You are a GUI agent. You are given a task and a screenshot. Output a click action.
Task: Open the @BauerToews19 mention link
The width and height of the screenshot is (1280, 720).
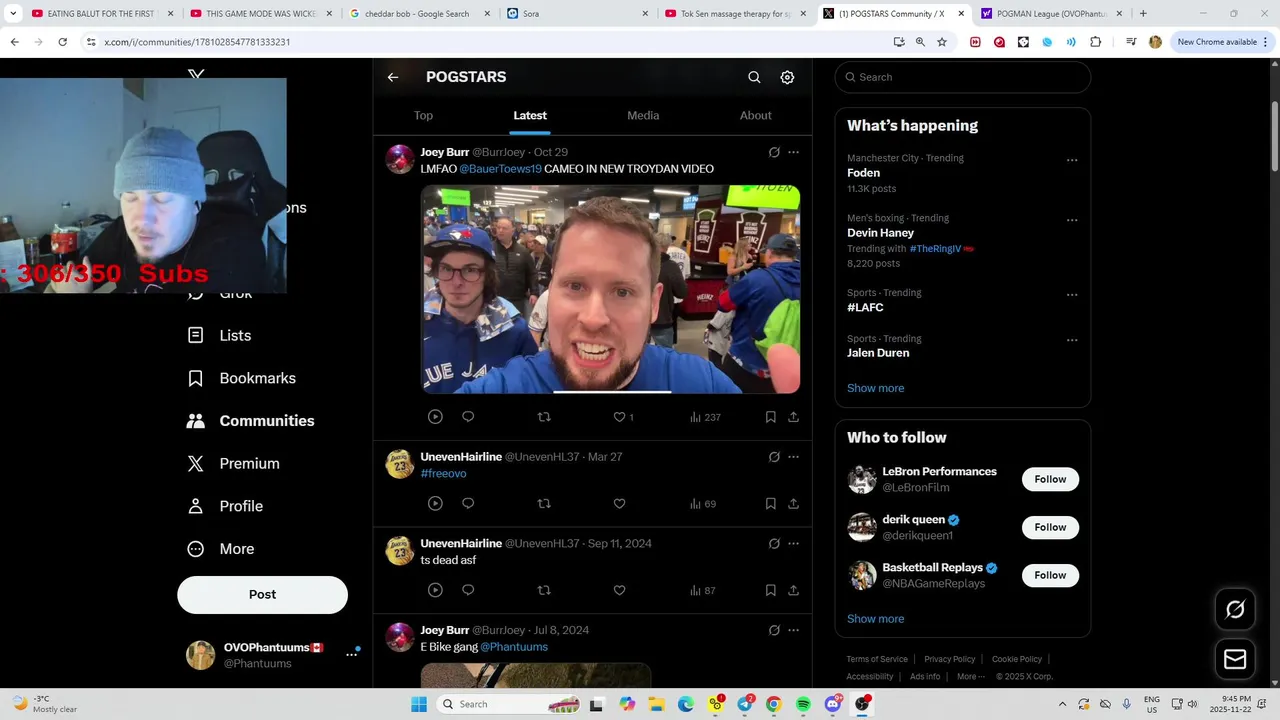500,169
